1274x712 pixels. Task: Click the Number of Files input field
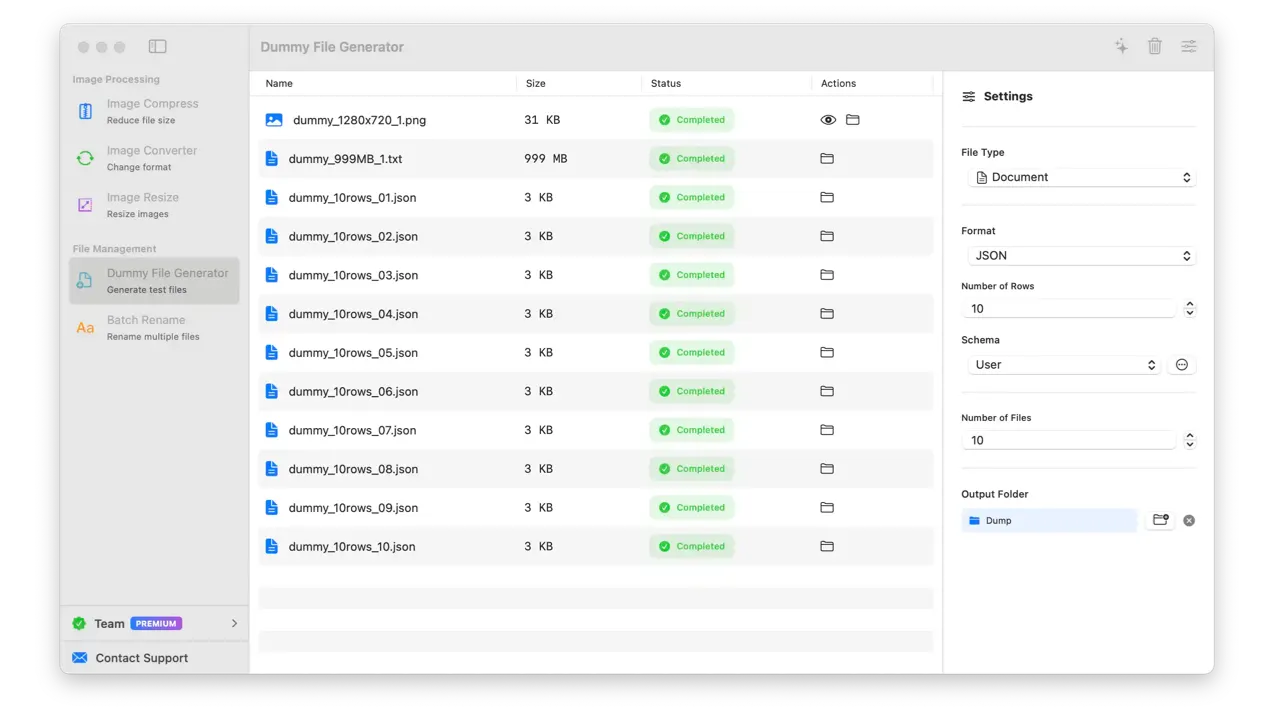coord(1068,440)
